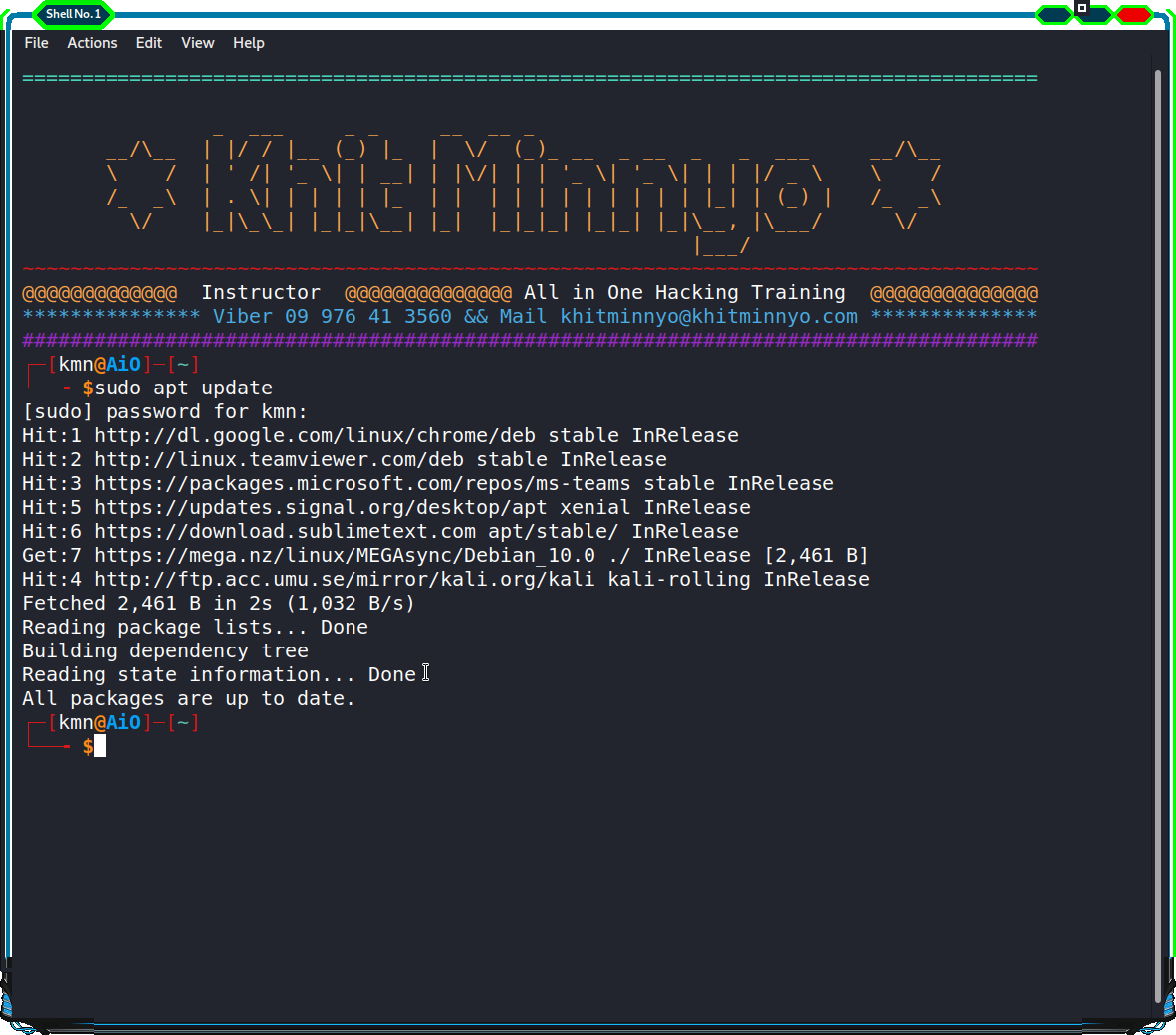1176x1035 pixels.
Task: Minimize the terminal with the left hexagon button
Action: [1055, 14]
